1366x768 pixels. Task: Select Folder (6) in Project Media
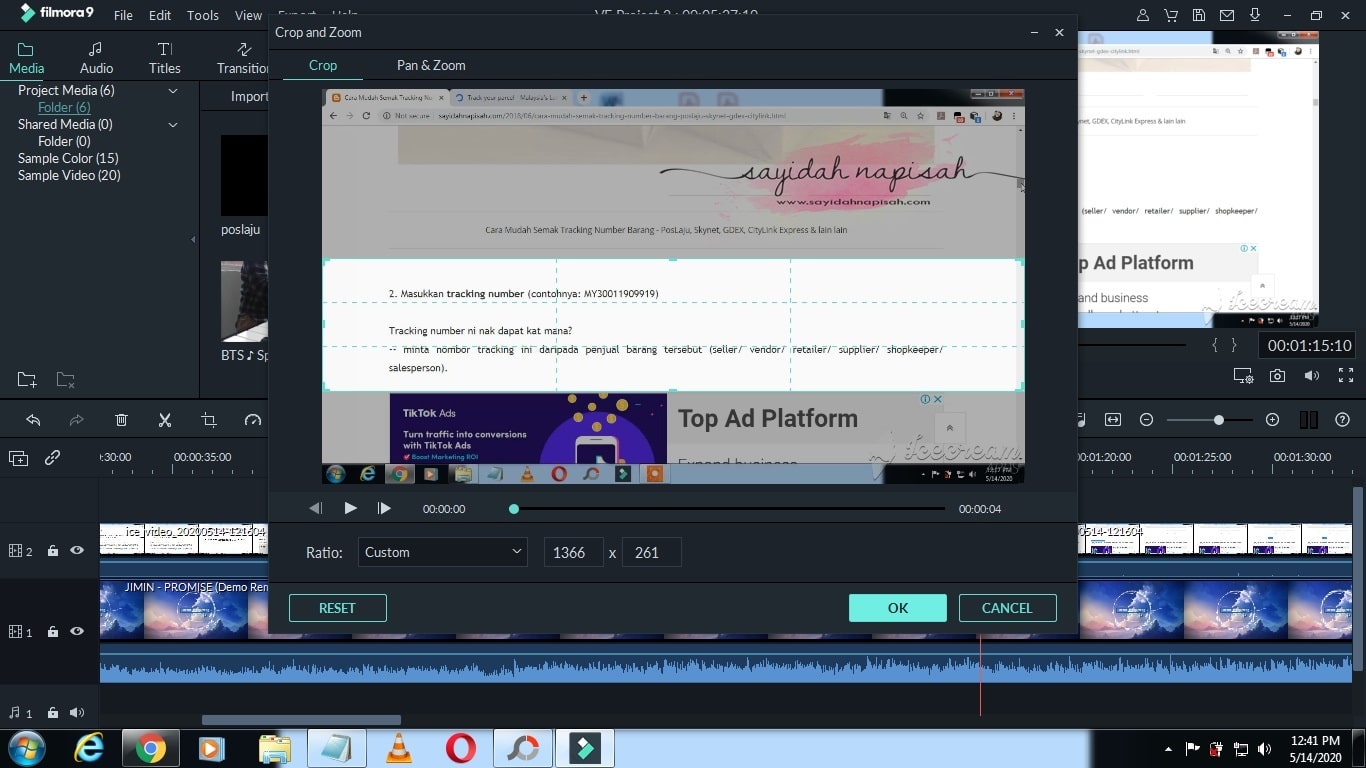click(x=64, y=108)
